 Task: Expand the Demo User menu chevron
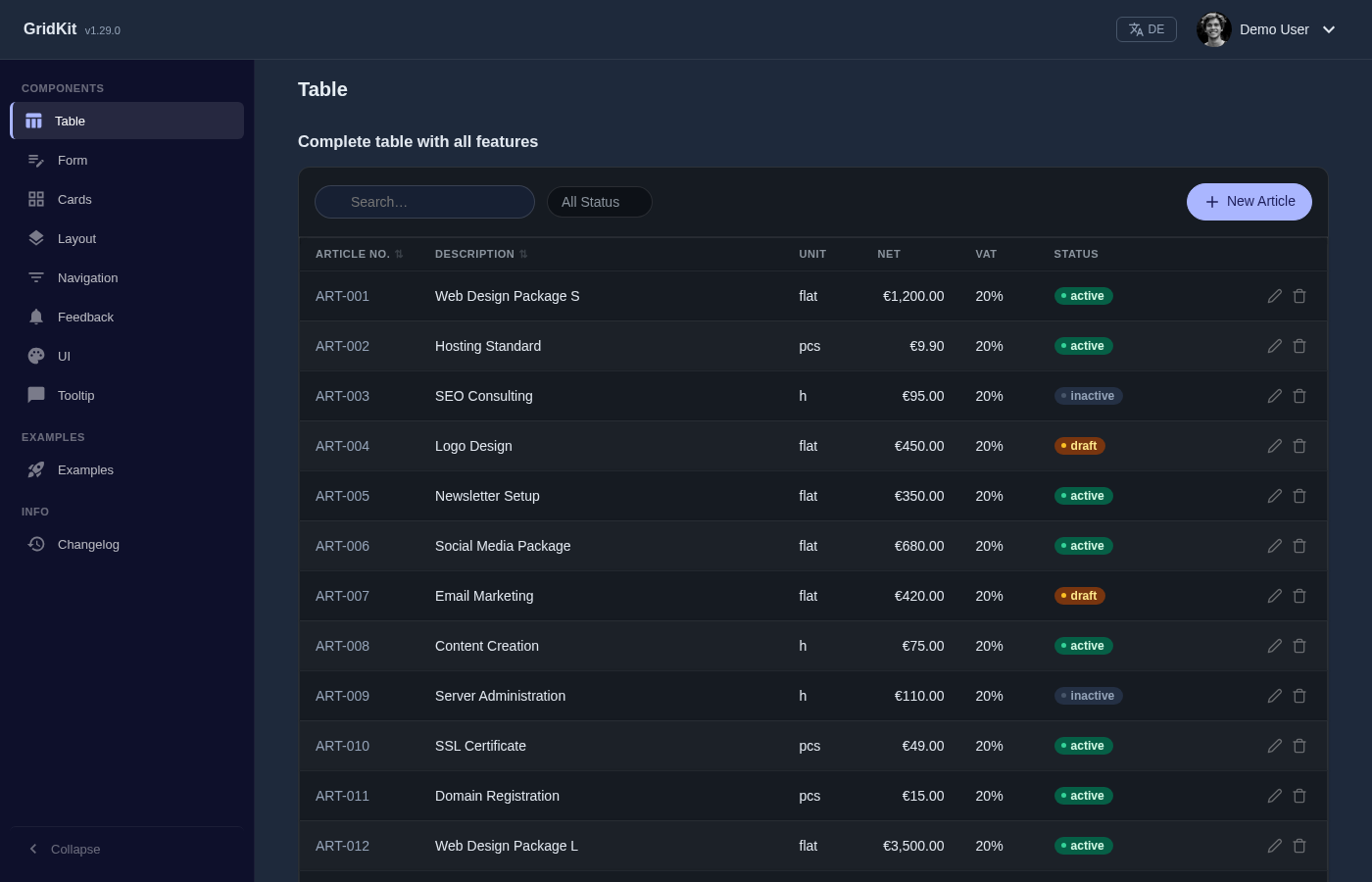click(x=1329, y=29)
